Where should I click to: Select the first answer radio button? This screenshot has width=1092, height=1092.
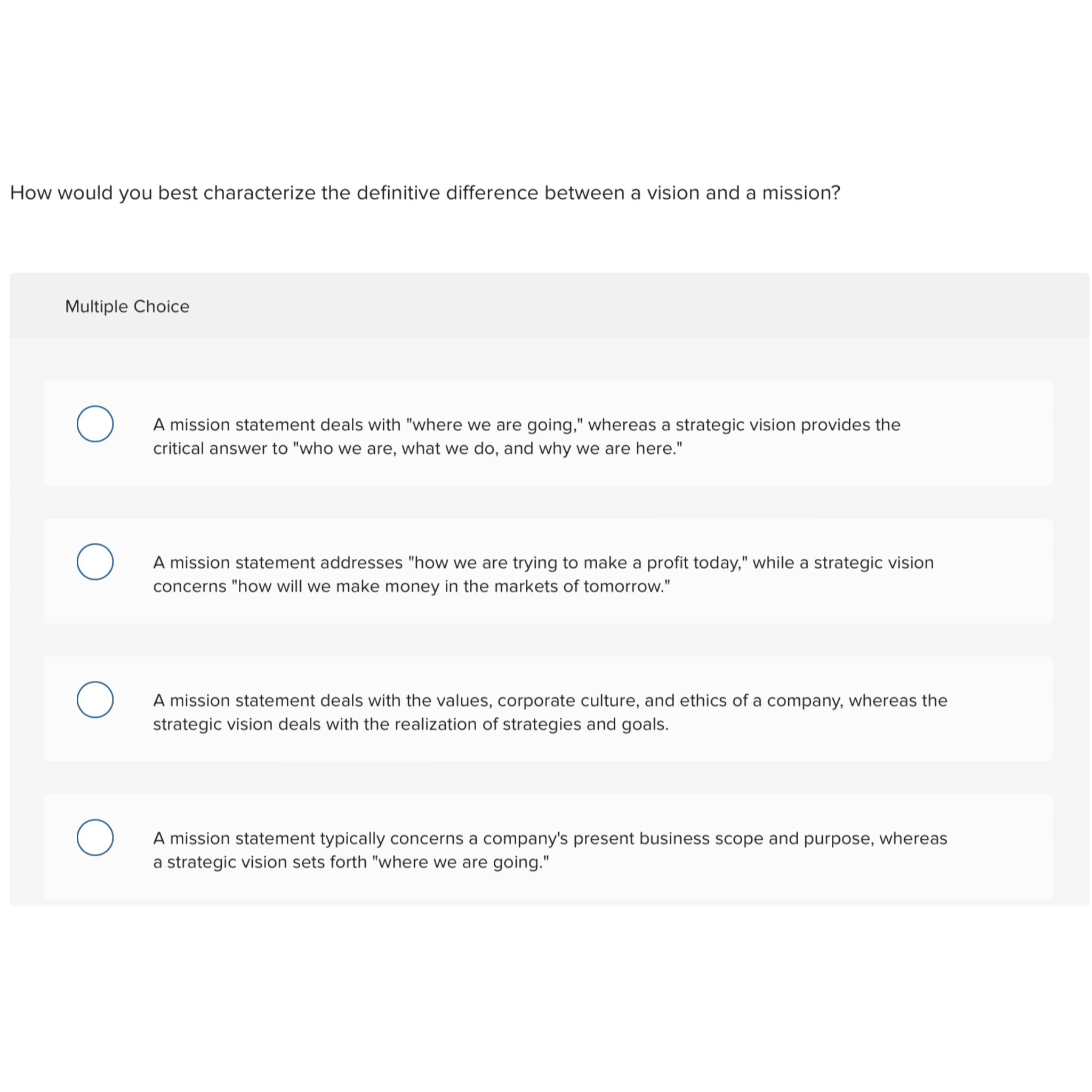pos(95,424)
